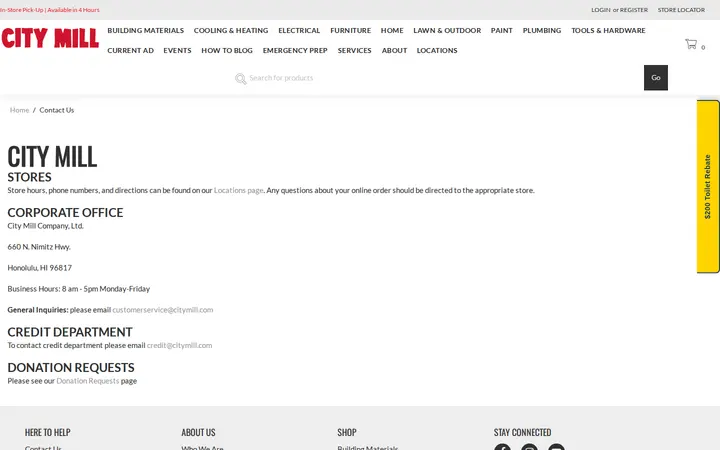Click Corporate Office heading
The image size is (720, 450).
[65, 213]
